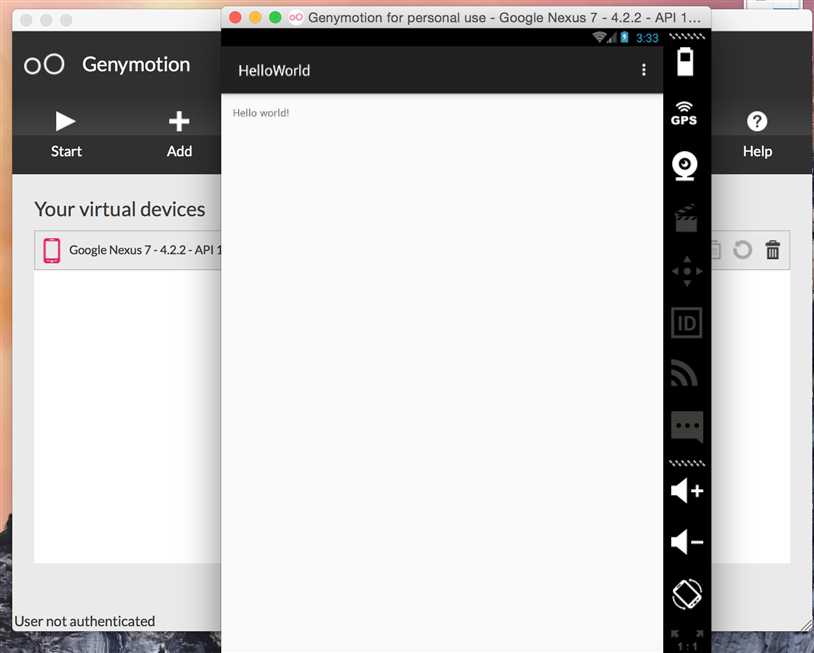
Task: Increase volume with the speaker plus icon
Action: tap(687, 491)
